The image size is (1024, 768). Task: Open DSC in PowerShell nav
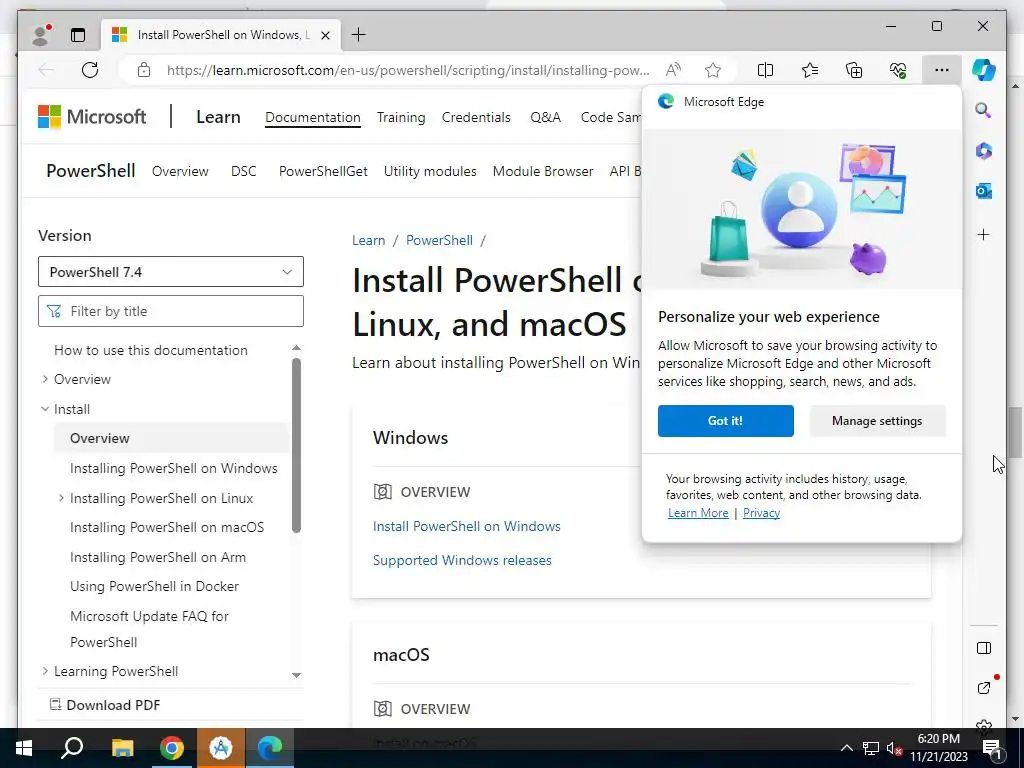[244, 171]
